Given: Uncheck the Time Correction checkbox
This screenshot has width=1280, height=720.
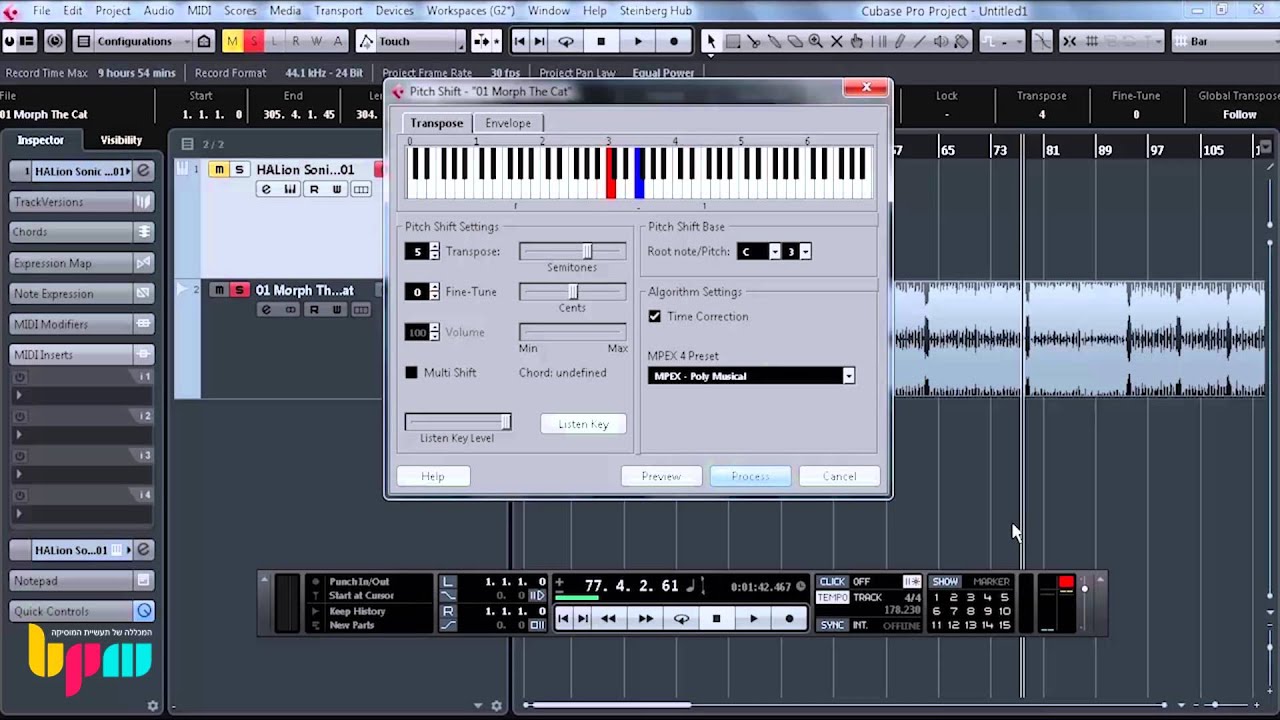Looking at the screenshot, I should coord(654,316).
